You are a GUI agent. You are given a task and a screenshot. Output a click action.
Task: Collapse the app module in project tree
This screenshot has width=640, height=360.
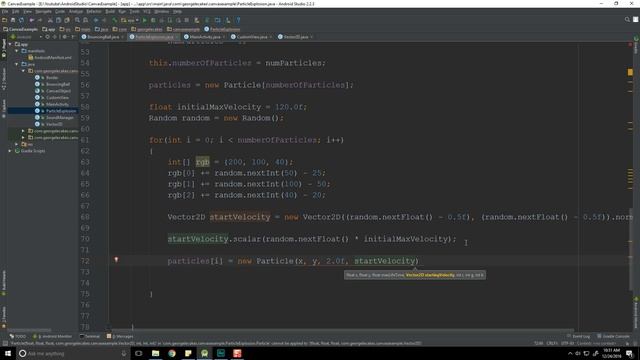[10, 44]
